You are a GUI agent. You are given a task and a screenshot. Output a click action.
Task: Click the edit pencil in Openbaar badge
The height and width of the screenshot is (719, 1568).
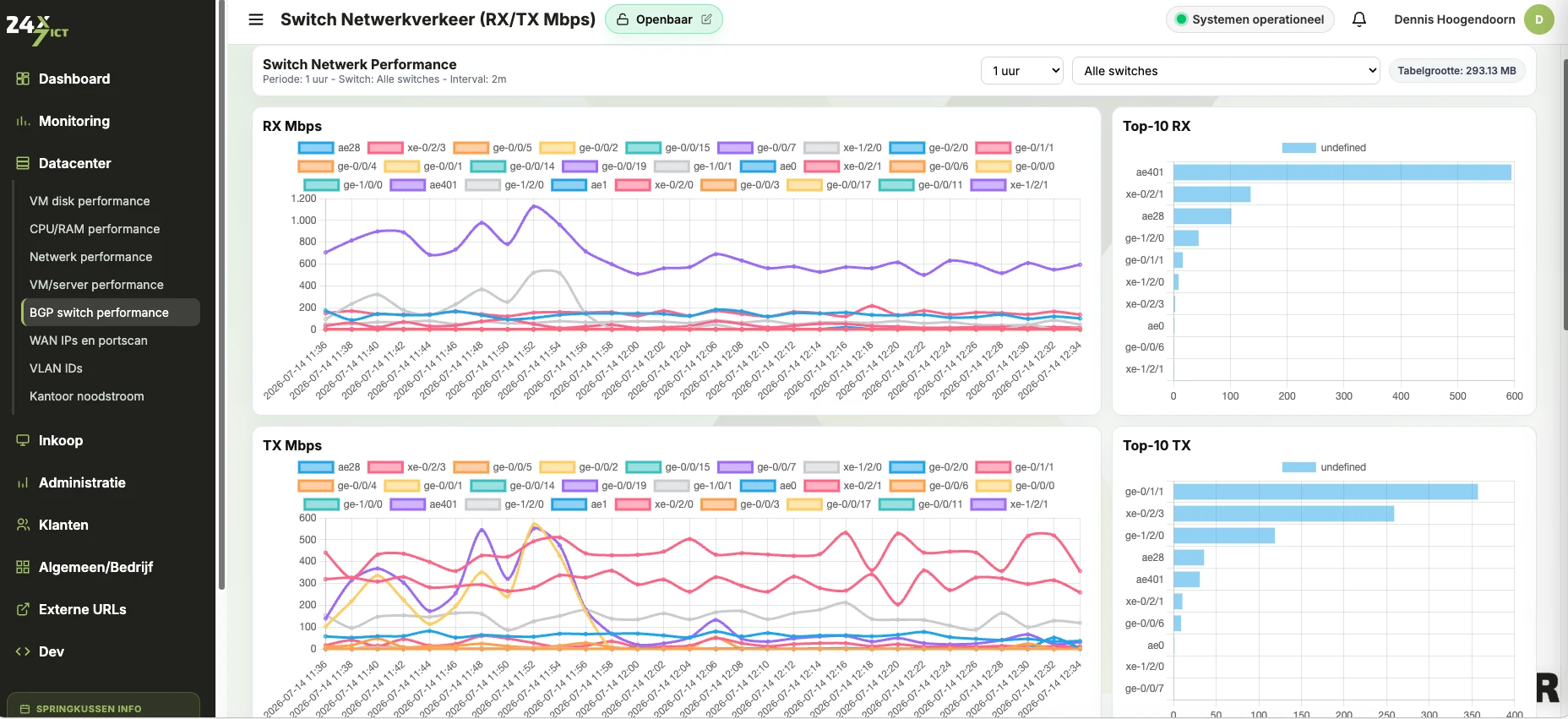pyautogui.click(x=706, y=19)
